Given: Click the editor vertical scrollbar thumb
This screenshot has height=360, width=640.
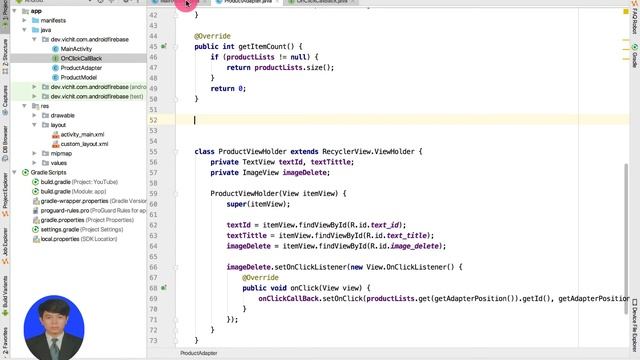Looking at the screenshot, I should [x=626, y=239].
